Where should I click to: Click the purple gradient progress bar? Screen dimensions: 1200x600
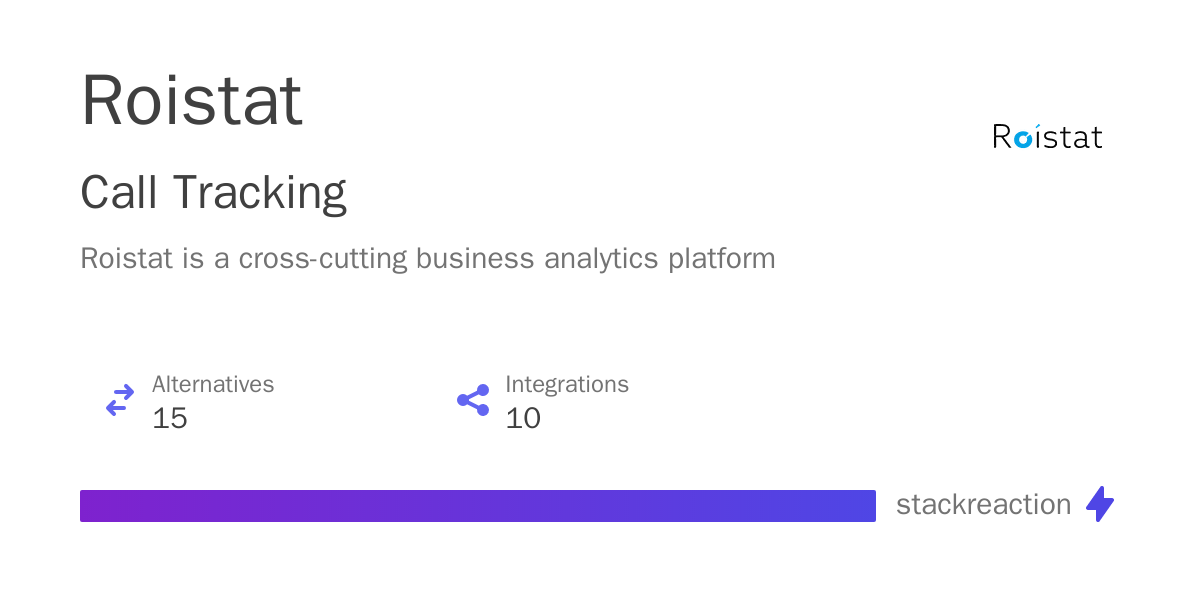point(478,506)
